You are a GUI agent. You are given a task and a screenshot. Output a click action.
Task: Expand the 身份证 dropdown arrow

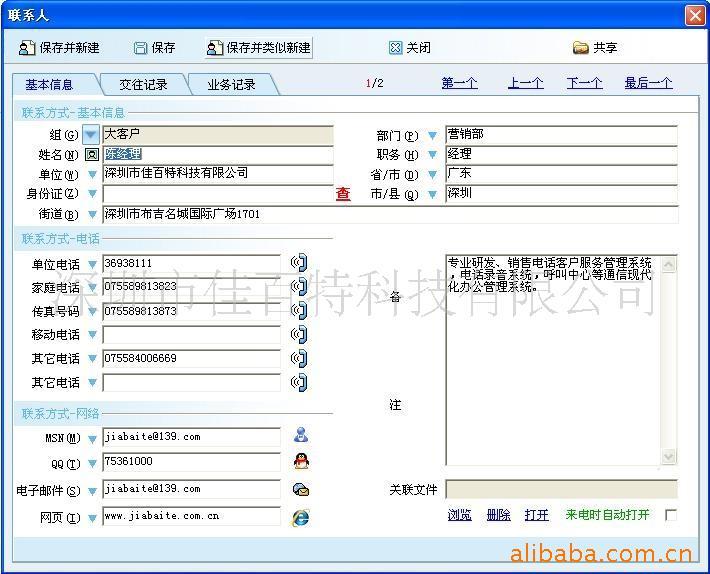click(x=92, y=194)
